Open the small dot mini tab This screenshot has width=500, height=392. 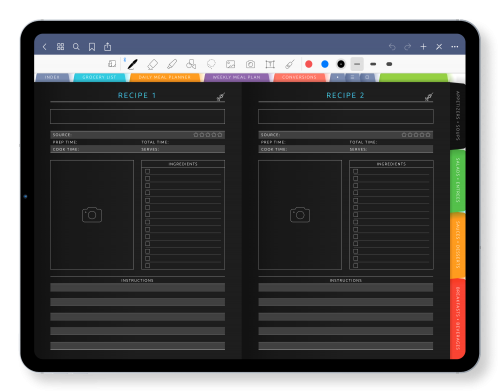(x=337, y=77)
